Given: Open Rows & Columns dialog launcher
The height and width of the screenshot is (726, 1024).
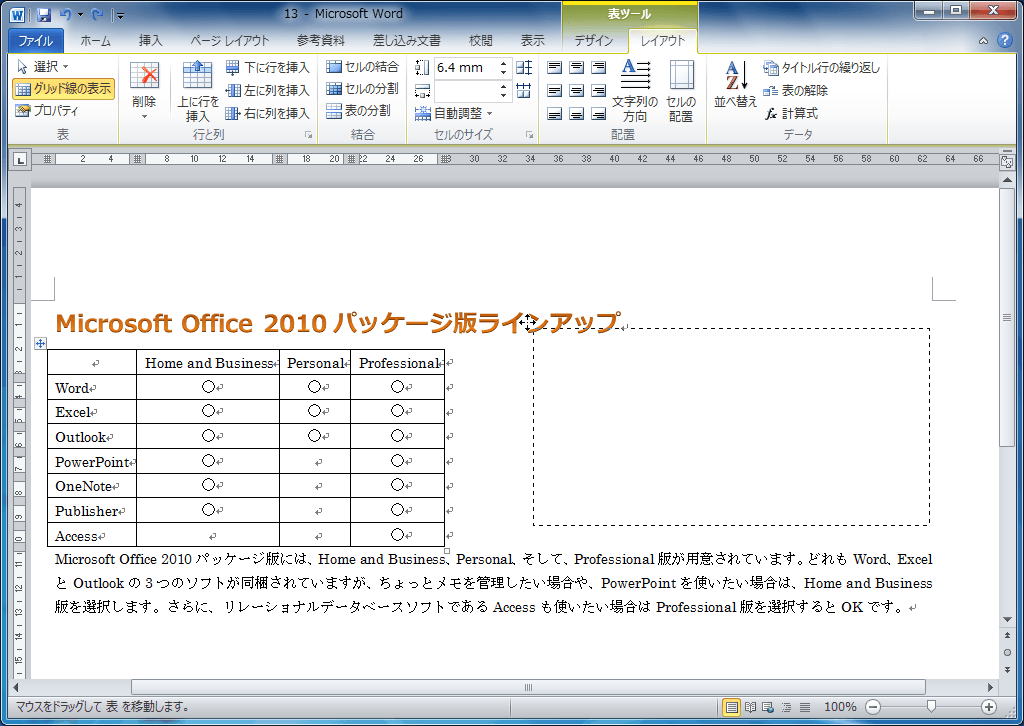Looking at the screenshot, I should point(308,135).
